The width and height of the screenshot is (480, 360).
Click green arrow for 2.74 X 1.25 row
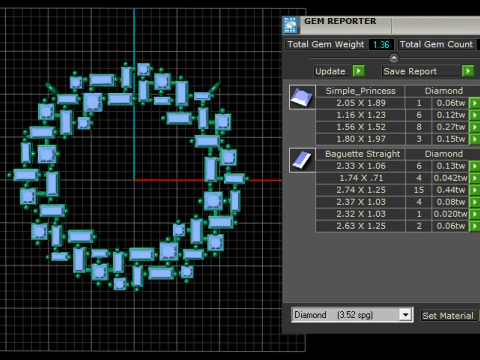(474, 190)
